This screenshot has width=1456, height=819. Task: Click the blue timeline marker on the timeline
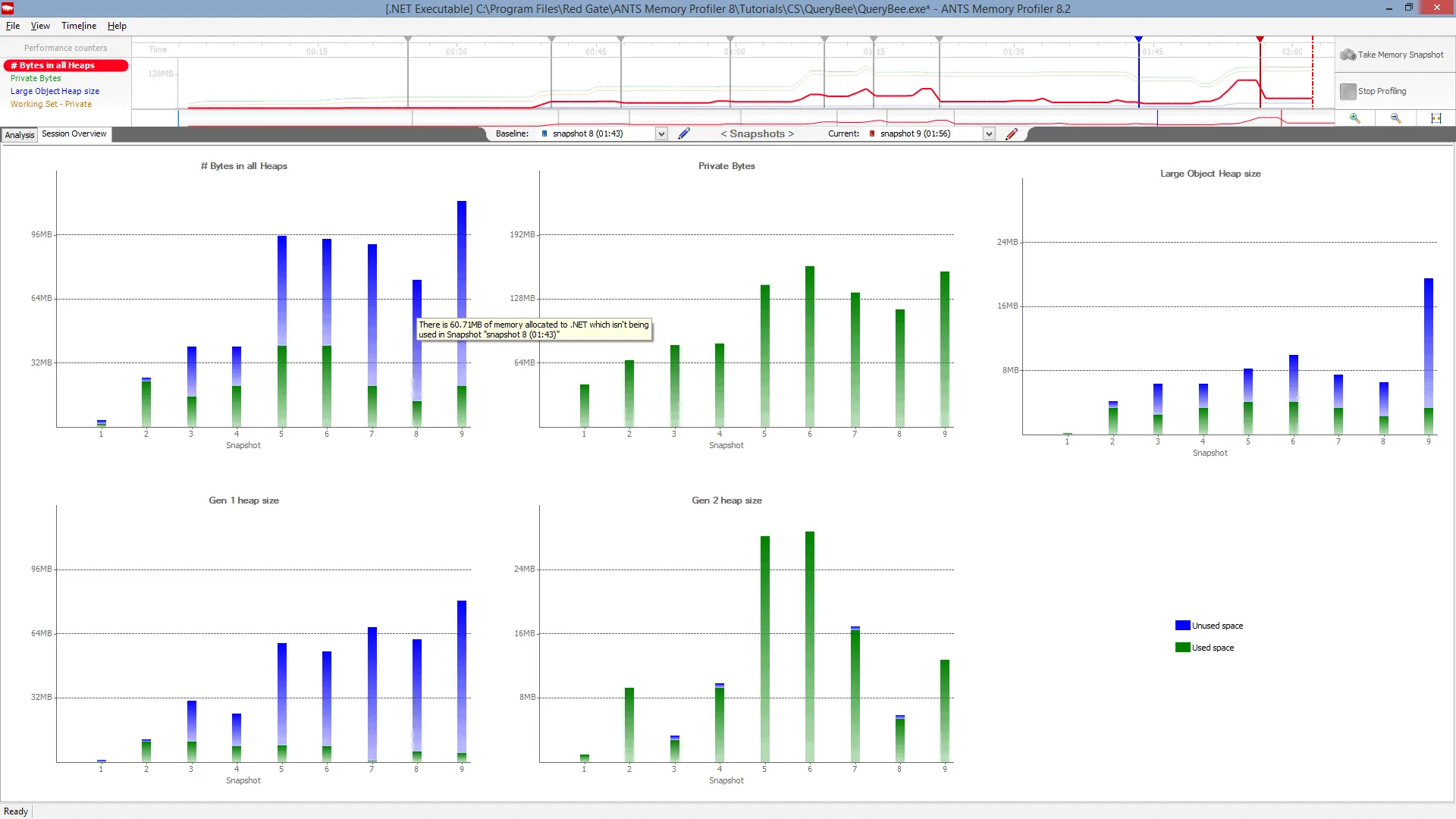point(1140,39)
